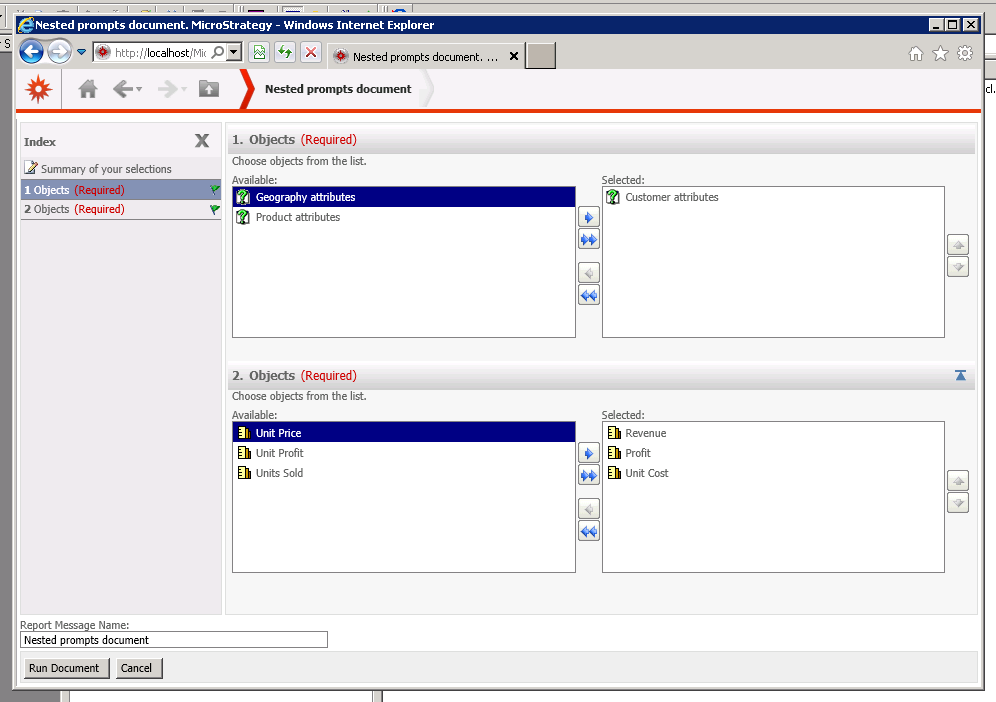Switch to the Nested prompts document tab
Image resolution: width=996 pixels, height=702 pixels.
(x=425, y=57)
